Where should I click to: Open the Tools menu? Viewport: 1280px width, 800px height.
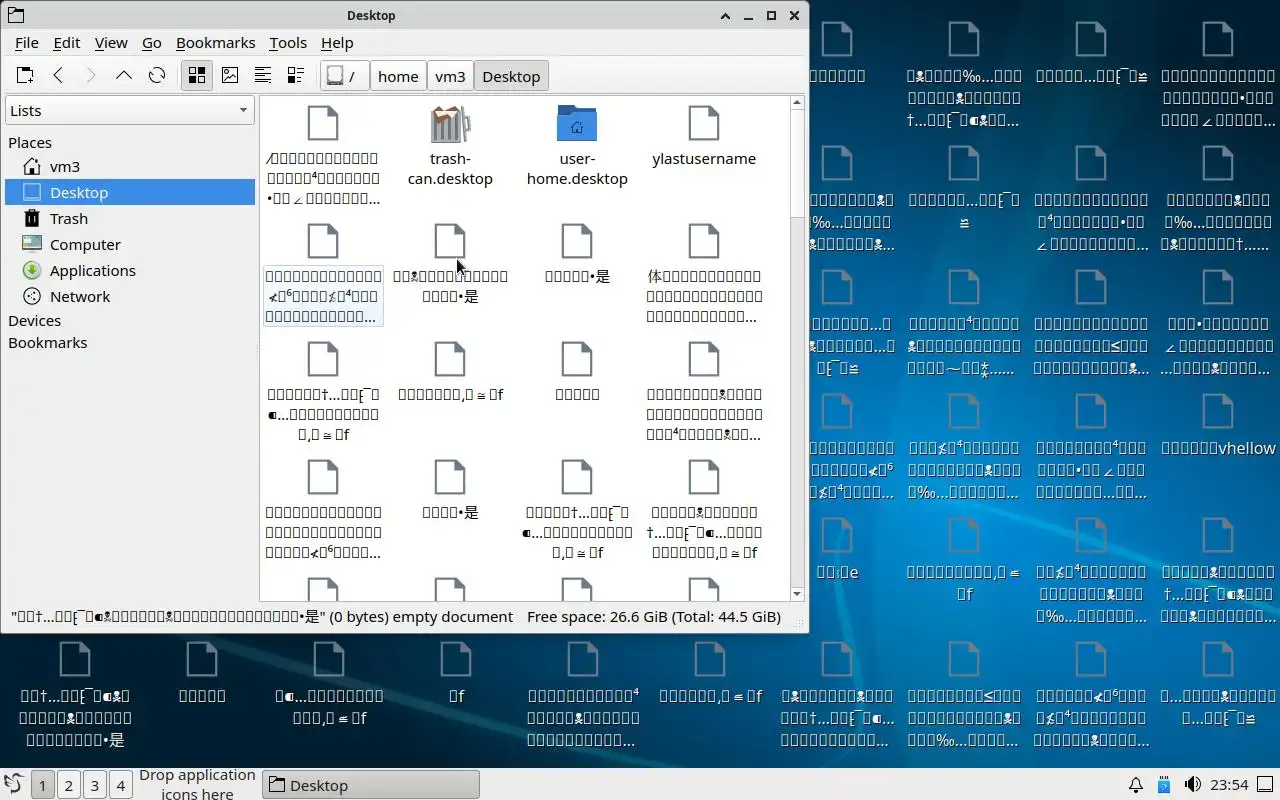coord(288,43)
